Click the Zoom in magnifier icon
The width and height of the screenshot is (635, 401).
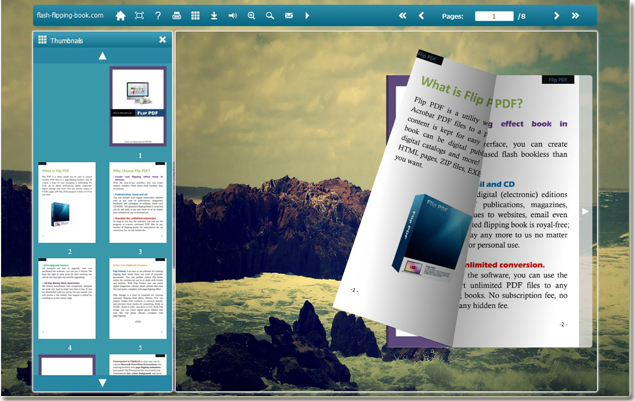pyautogui.click(x=251, y=16)
